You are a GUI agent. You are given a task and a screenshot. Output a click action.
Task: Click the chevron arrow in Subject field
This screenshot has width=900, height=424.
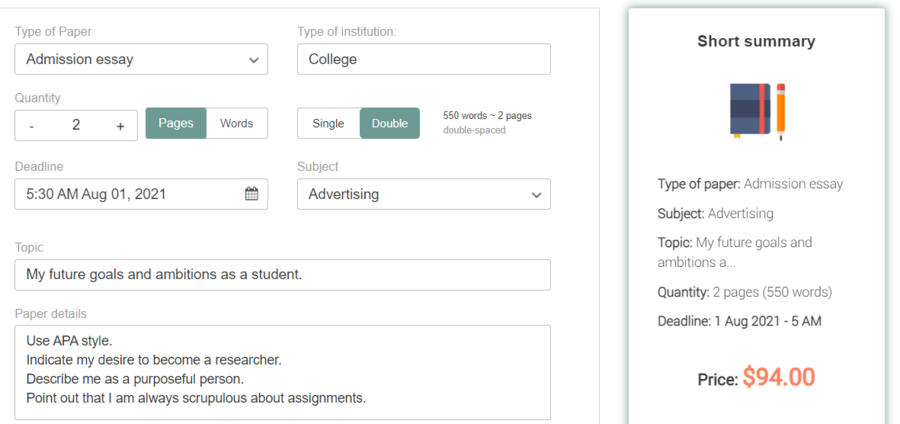pyautogui.click(x=537, y=195)
